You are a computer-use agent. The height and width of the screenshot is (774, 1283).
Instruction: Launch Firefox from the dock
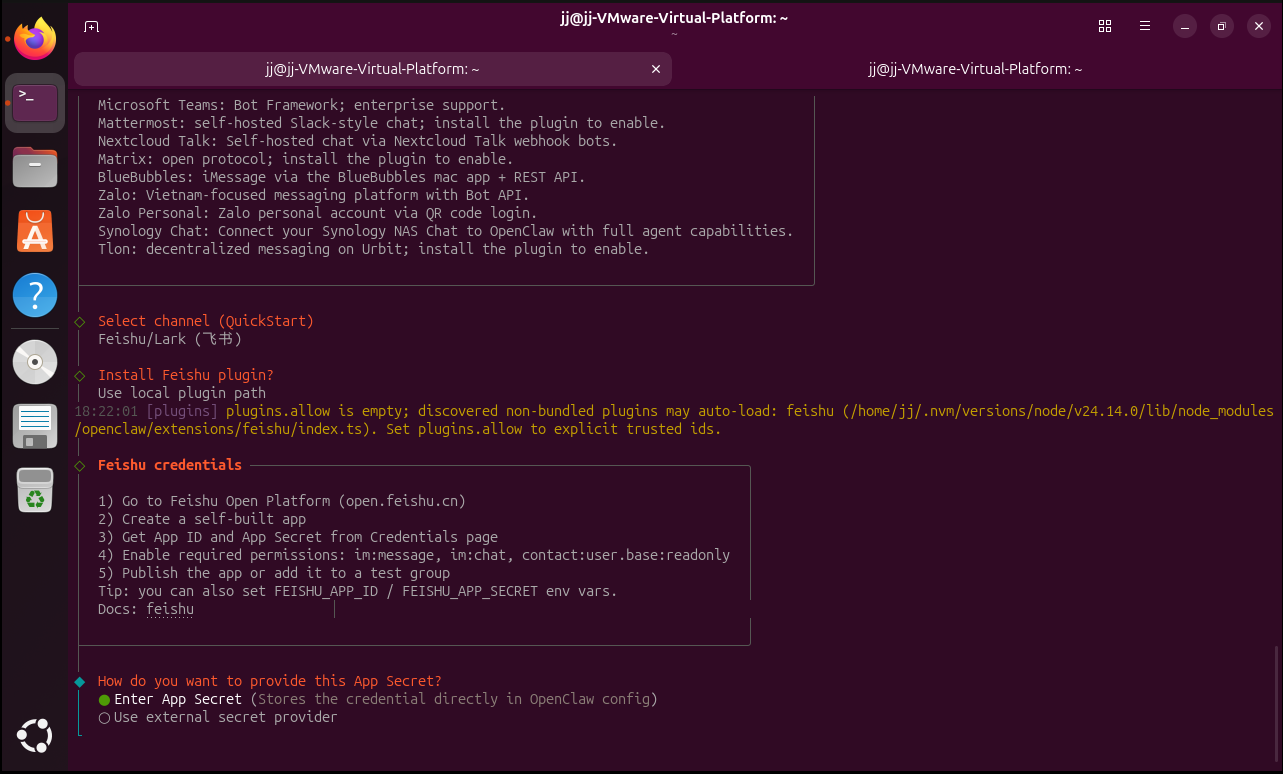(35, 39)
